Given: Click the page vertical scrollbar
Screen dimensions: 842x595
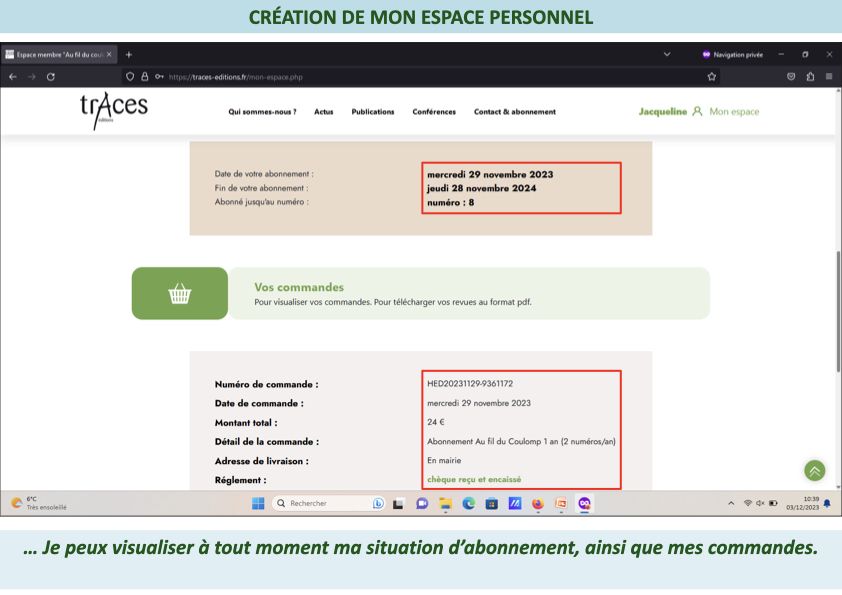Looking at the screenshot, I should 838,311.
